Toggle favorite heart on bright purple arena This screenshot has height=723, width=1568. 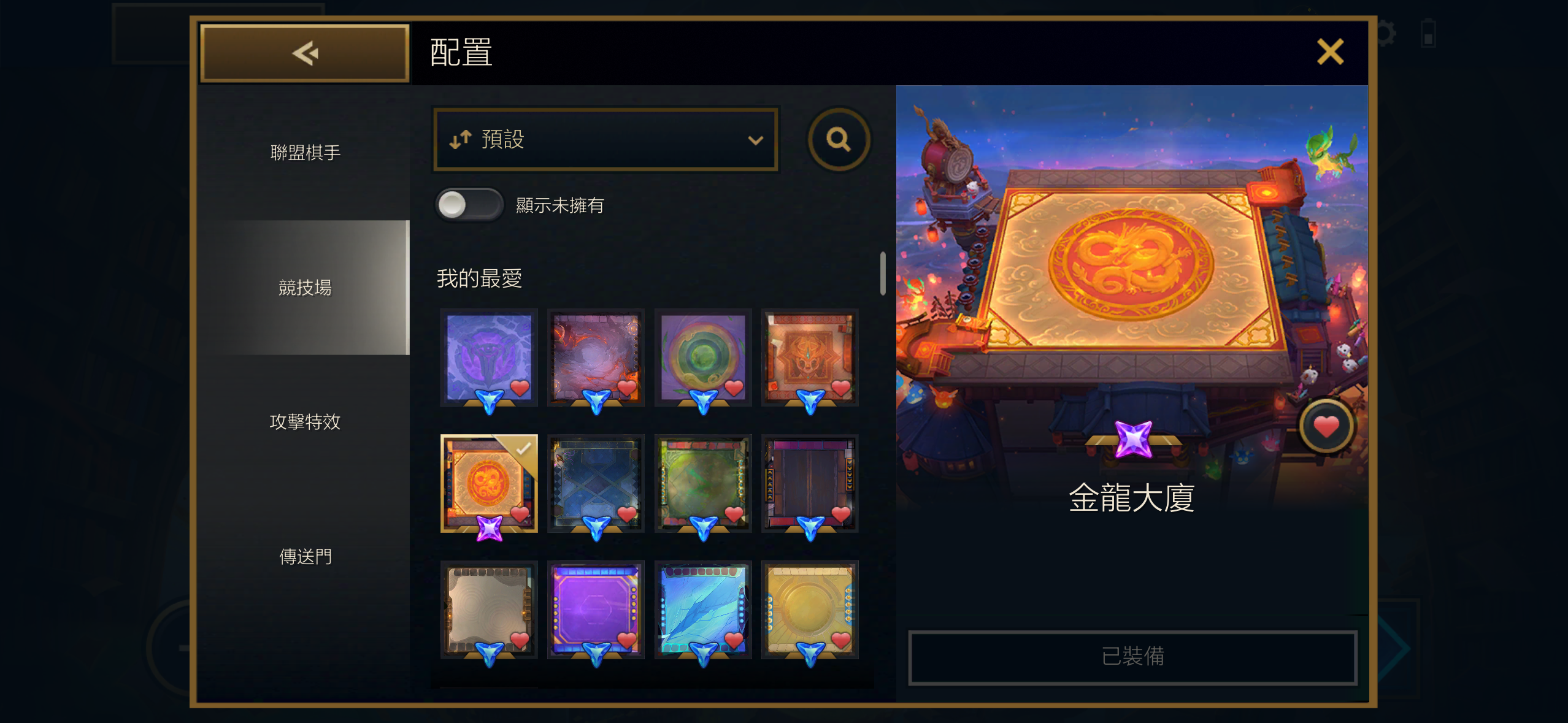(626, 640)
